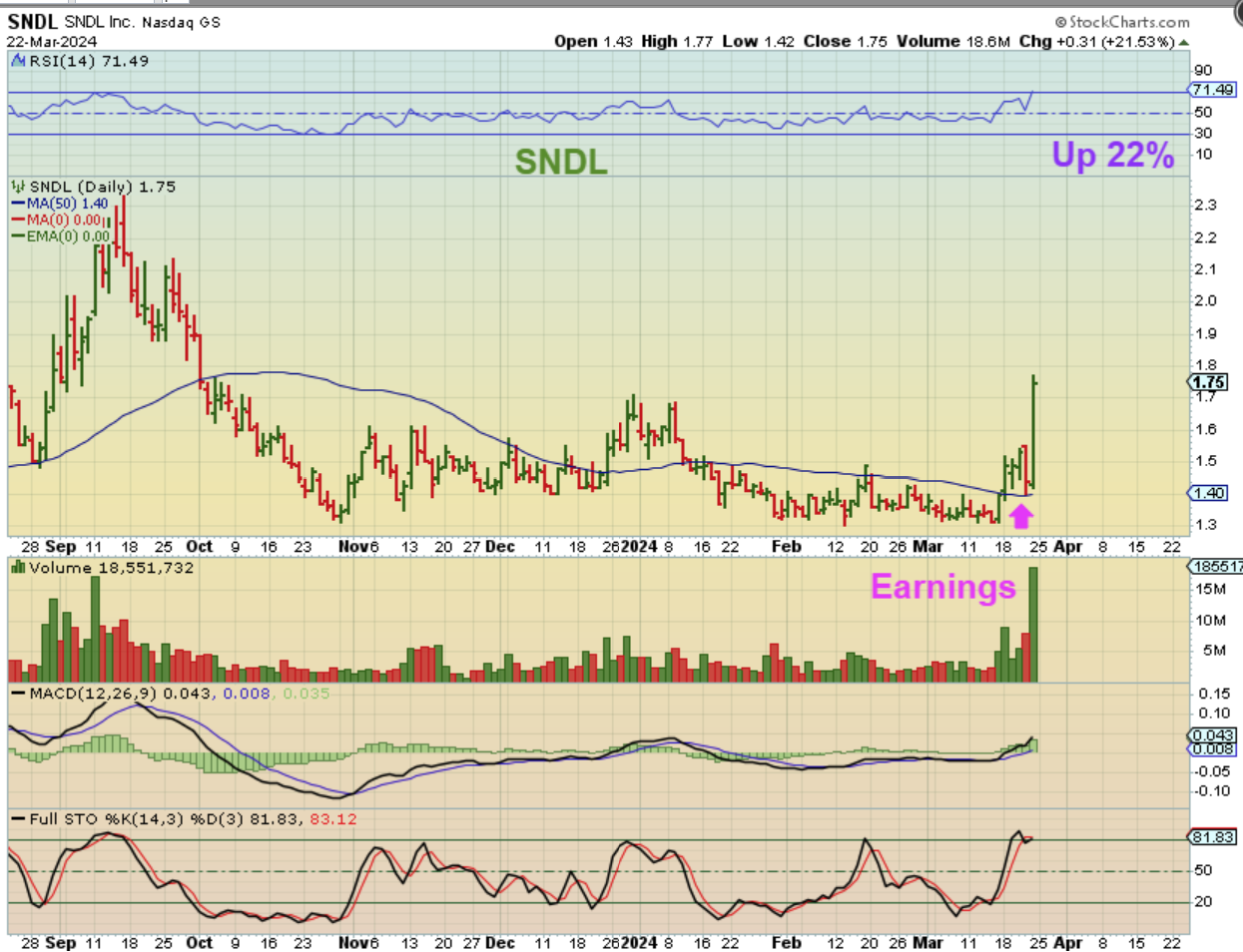Click the MA(50) 1.40 legend entry

click(x=60, y=204)
